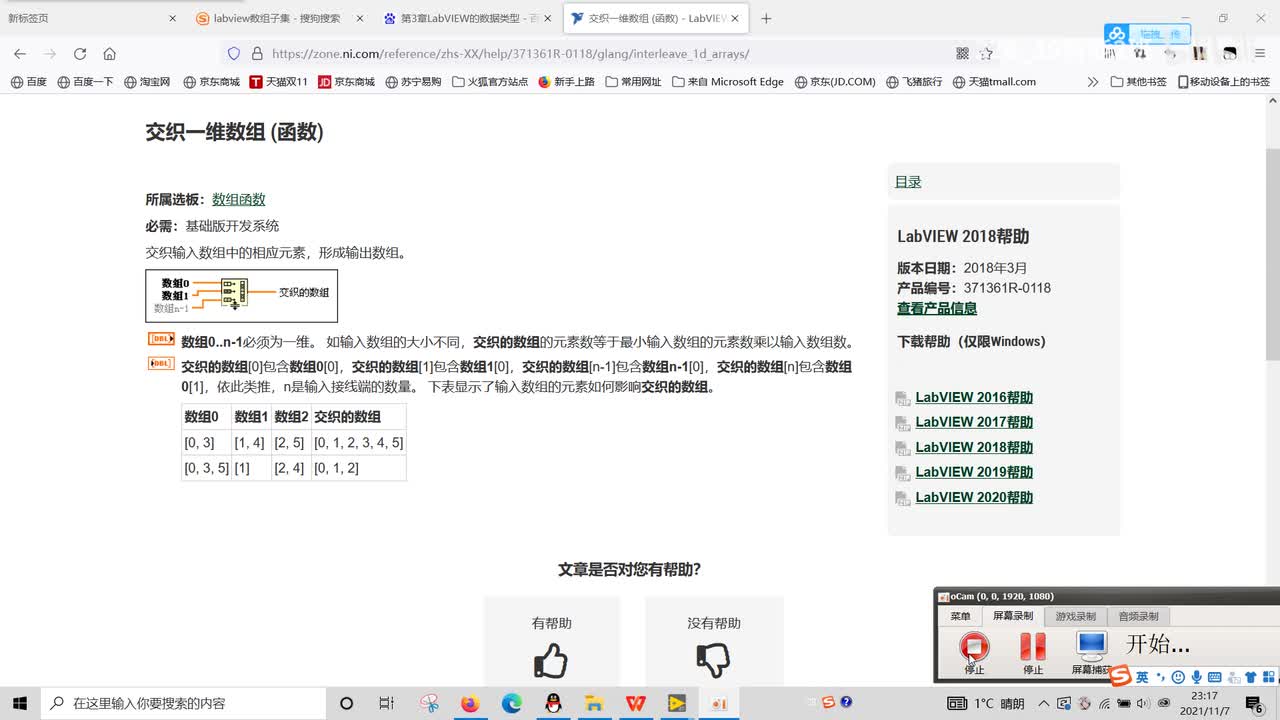1280x720 pixels.
Task: Open the browser home page icon
Action: (110, 54)
